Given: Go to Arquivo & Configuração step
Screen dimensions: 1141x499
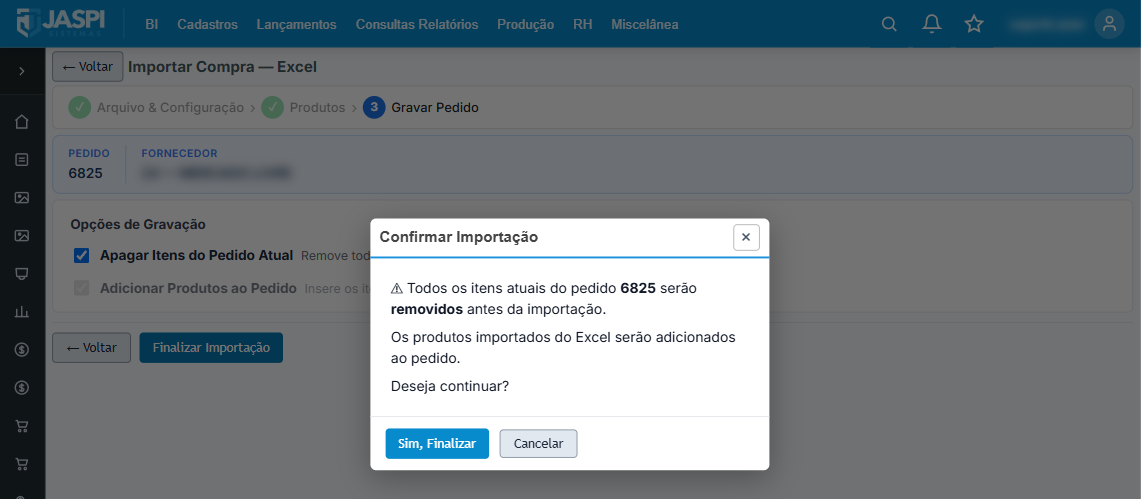Looking at the screenshot, I should 156,108.
